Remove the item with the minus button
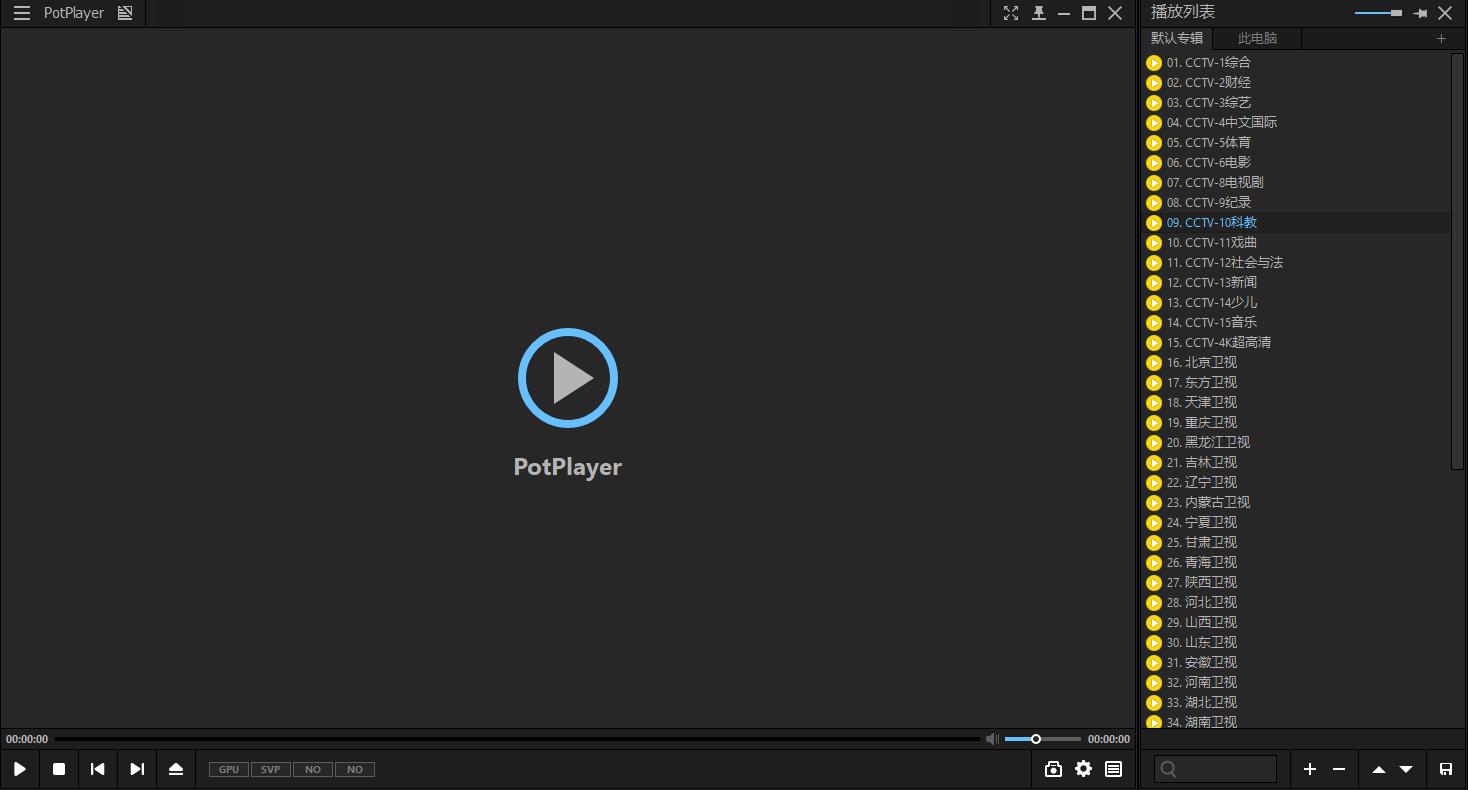 (x=1339, y=769)
